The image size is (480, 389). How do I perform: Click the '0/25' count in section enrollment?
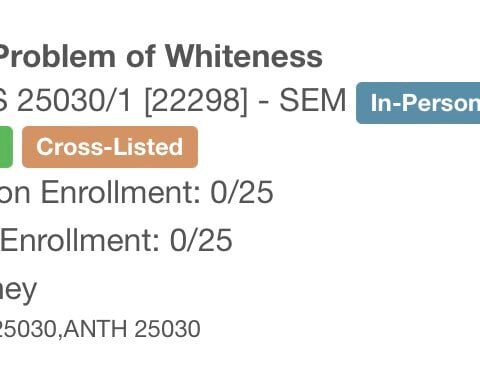click(x=242, y=192)
